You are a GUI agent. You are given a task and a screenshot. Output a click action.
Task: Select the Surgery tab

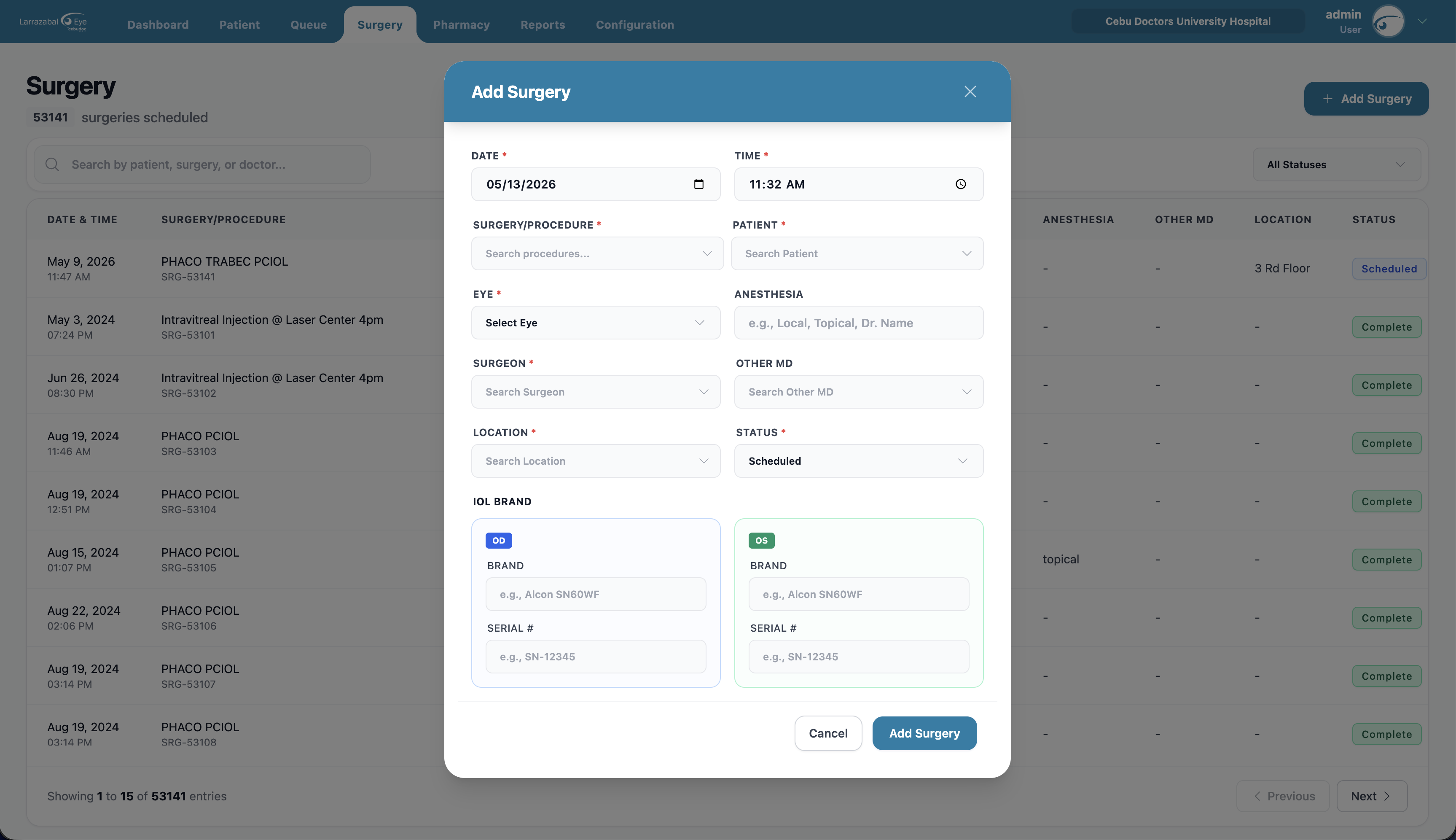(380, 25)
